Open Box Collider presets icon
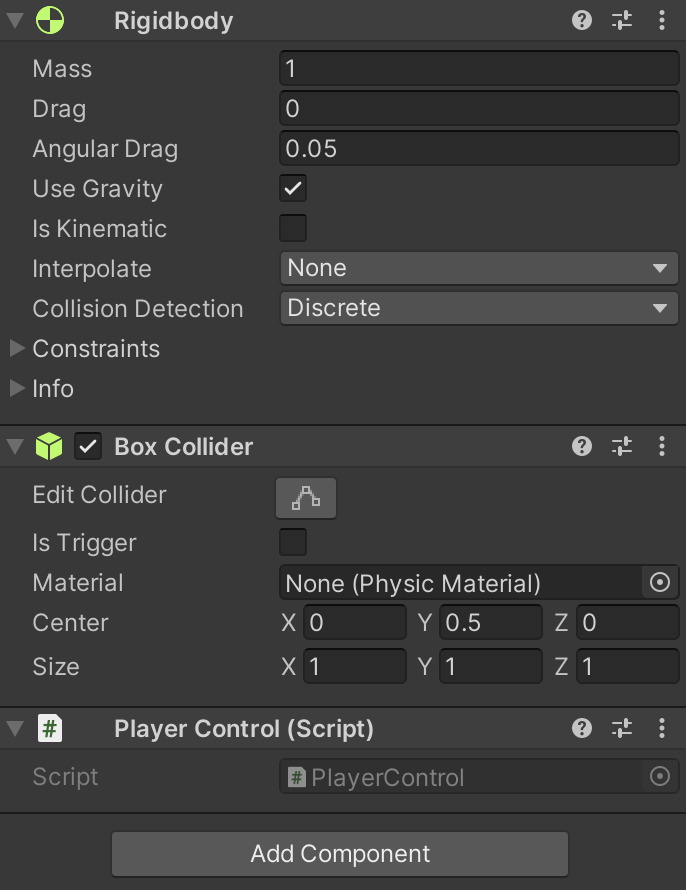The image size is (686, 890). pyautogui.click(x=622, y=446)
